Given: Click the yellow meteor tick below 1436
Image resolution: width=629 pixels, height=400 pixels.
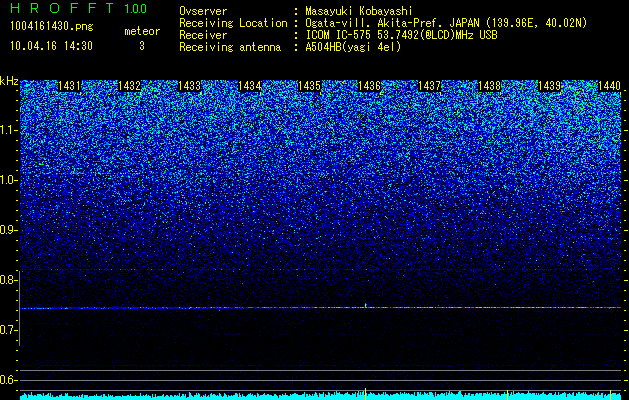Looking at the screenshot, I should 365,394.
